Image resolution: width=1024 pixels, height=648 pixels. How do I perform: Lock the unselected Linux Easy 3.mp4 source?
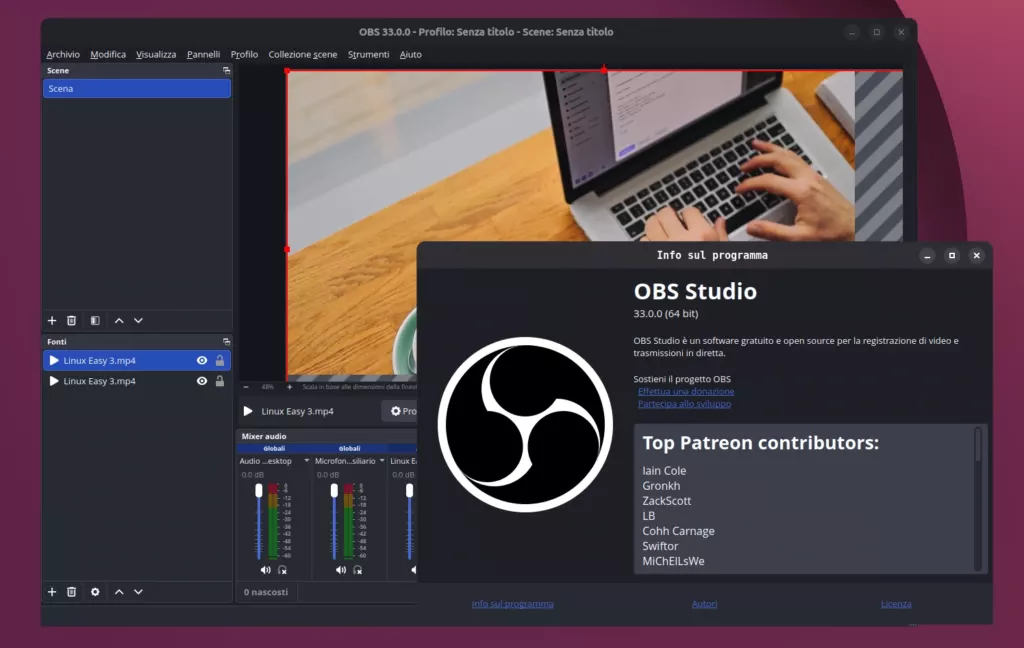click(x=220, y=381)
